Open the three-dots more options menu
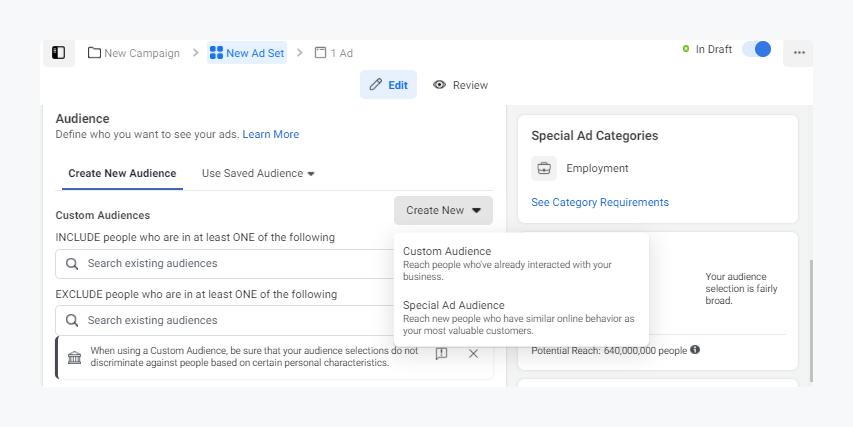This screenshot has height=427, width=853. pyautogui.click(x=798, y=53)
